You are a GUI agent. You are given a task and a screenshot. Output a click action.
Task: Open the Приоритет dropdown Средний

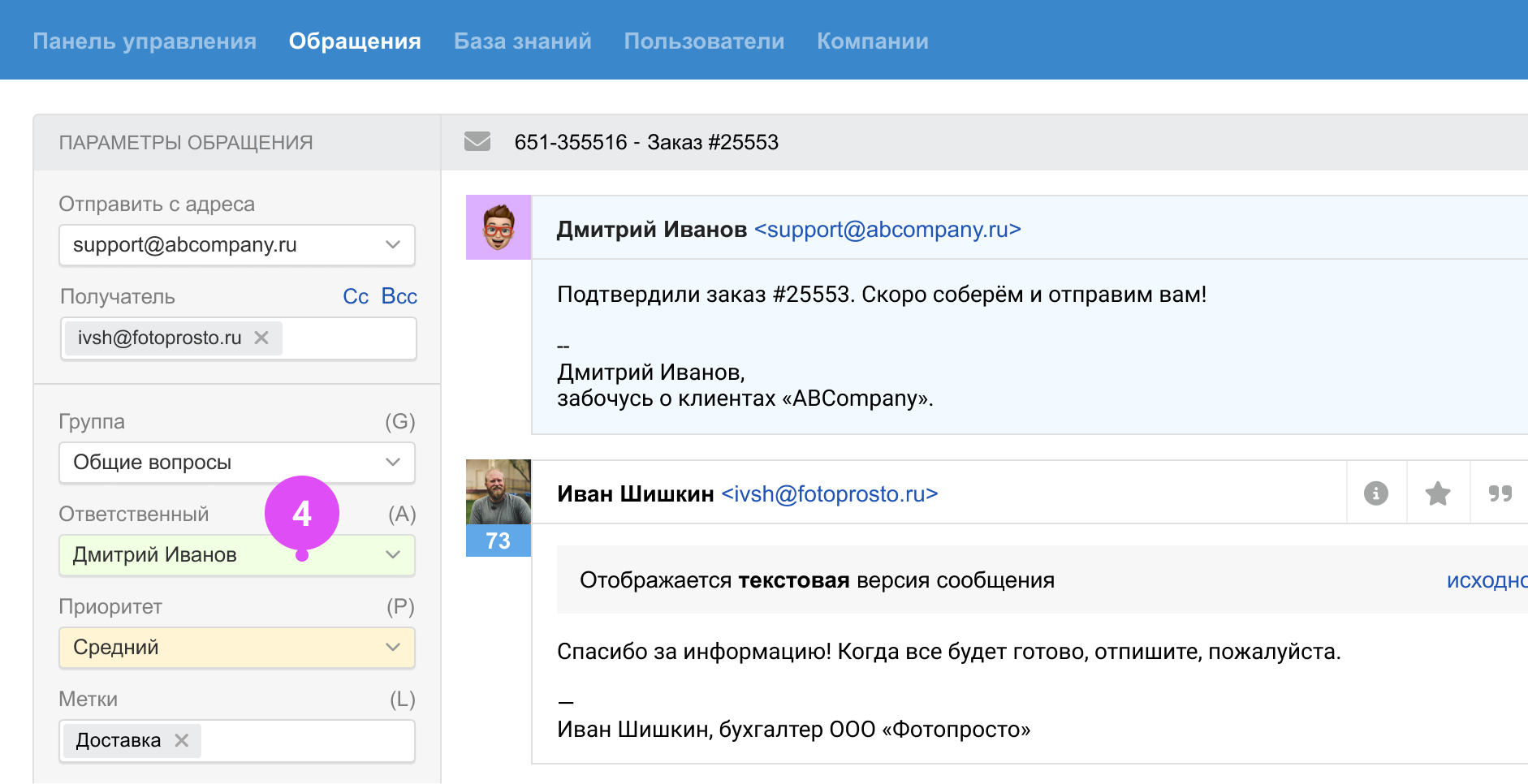point(237,648)
